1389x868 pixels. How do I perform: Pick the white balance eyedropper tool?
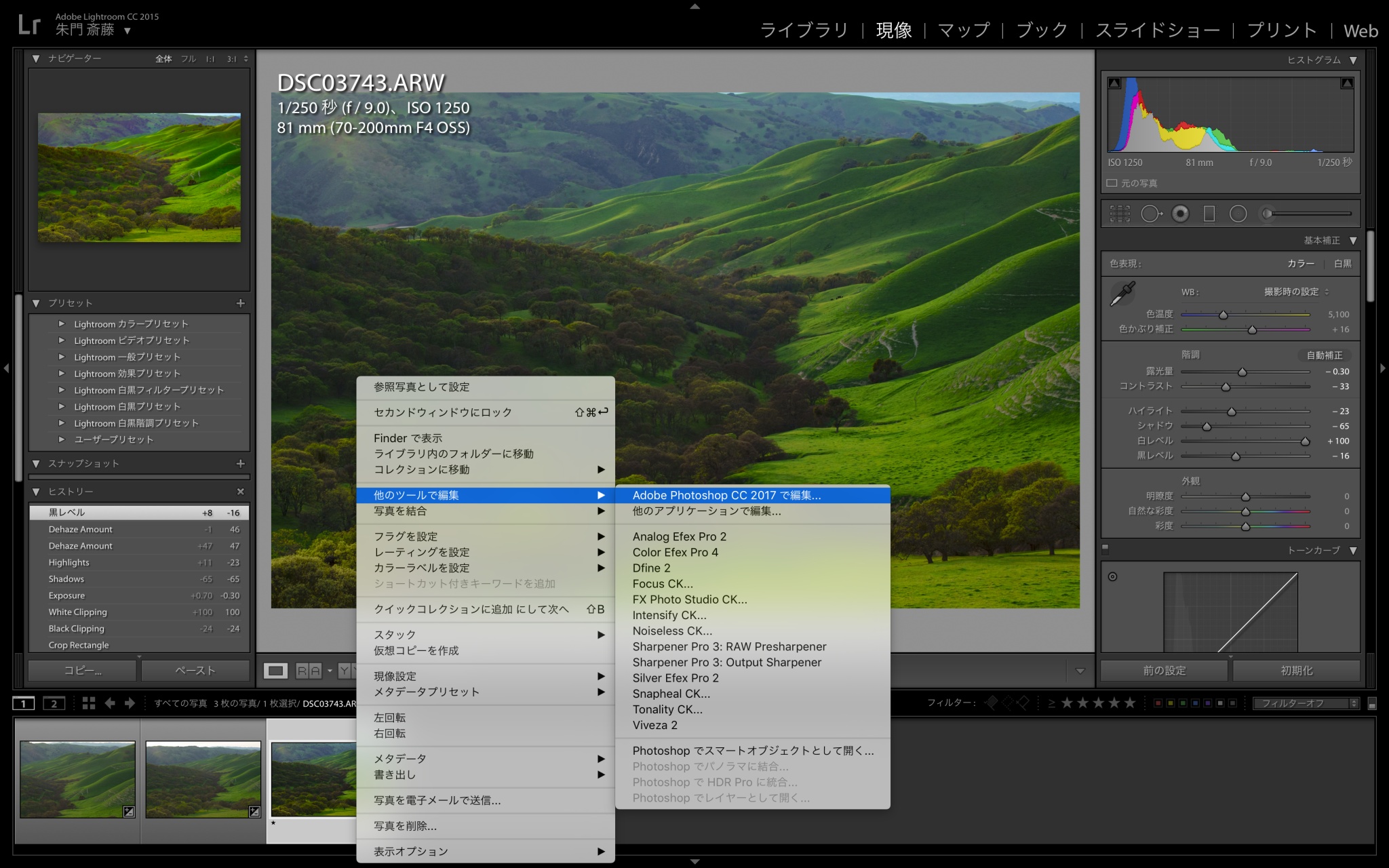1122,294
